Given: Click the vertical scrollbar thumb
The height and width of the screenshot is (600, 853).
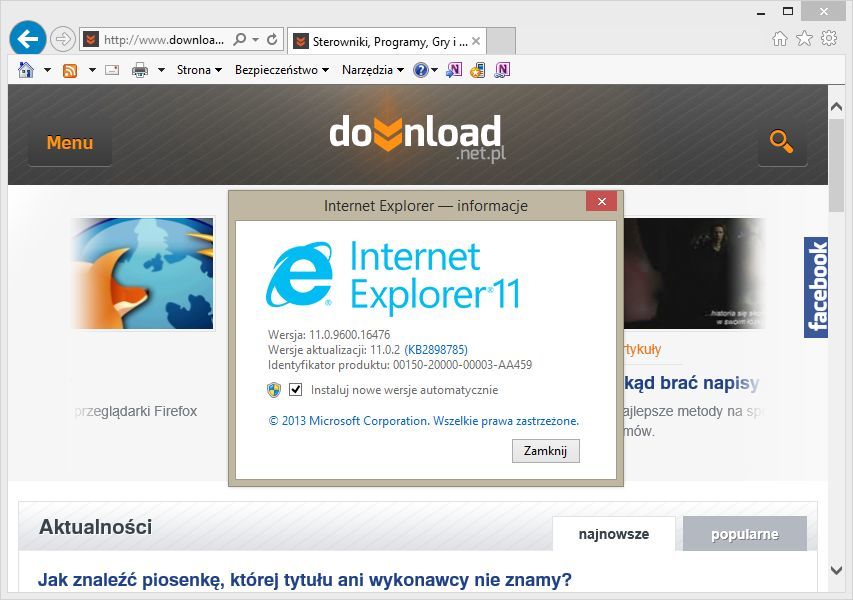Looking at the screenshot, I should 837,165.
